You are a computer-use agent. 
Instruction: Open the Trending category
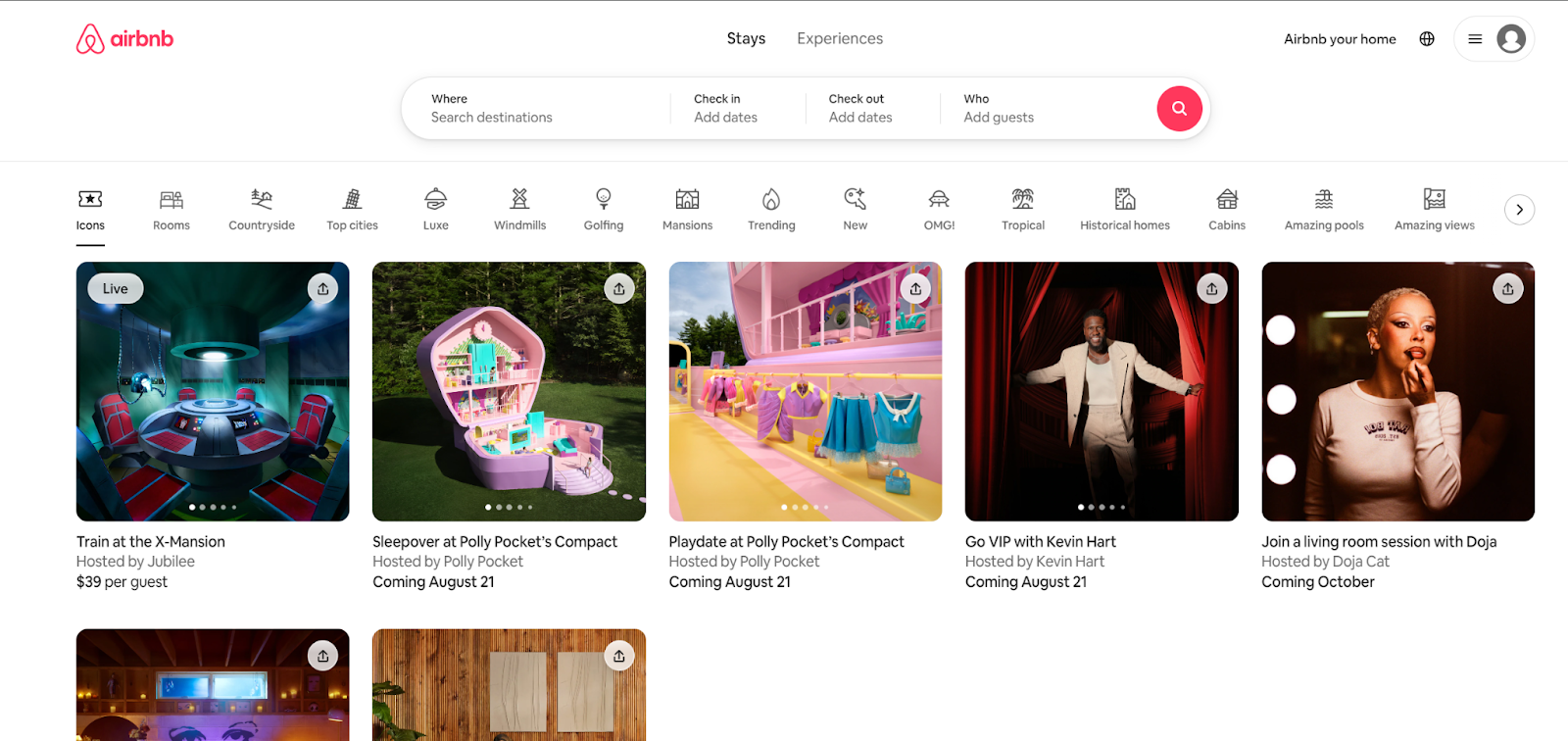(771, 210)
